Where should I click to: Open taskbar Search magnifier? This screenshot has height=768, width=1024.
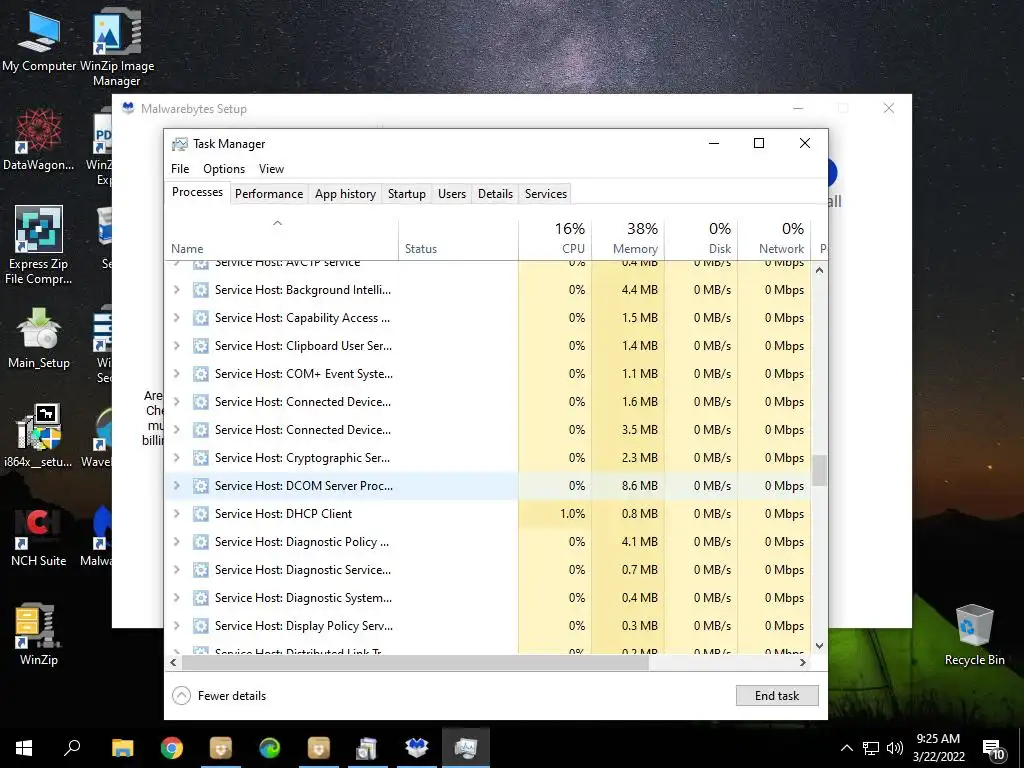click(x=72, y=748)
